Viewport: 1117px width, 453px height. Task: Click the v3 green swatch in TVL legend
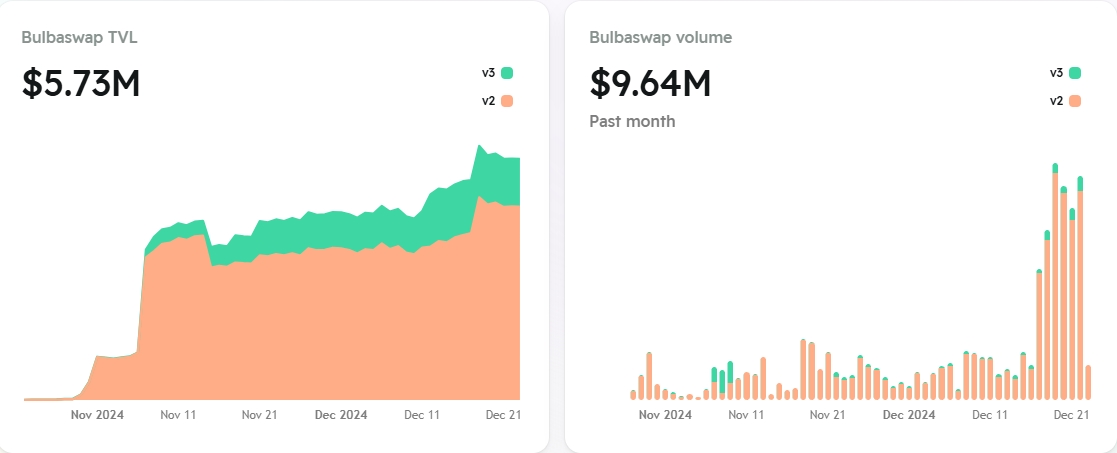[506, 73]
